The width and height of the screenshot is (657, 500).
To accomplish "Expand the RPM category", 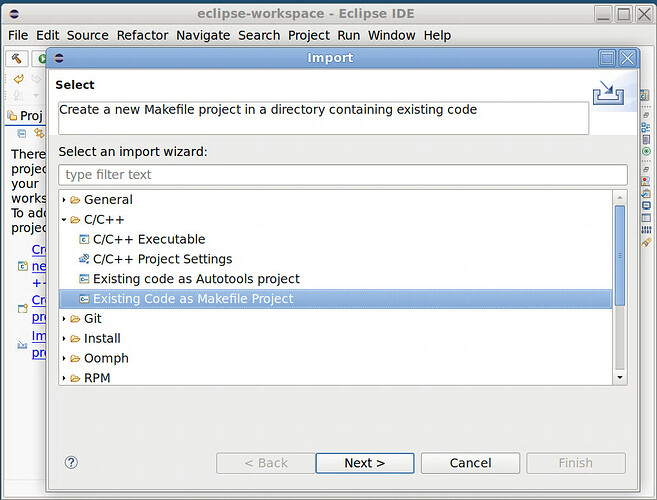I will (64, 378).
